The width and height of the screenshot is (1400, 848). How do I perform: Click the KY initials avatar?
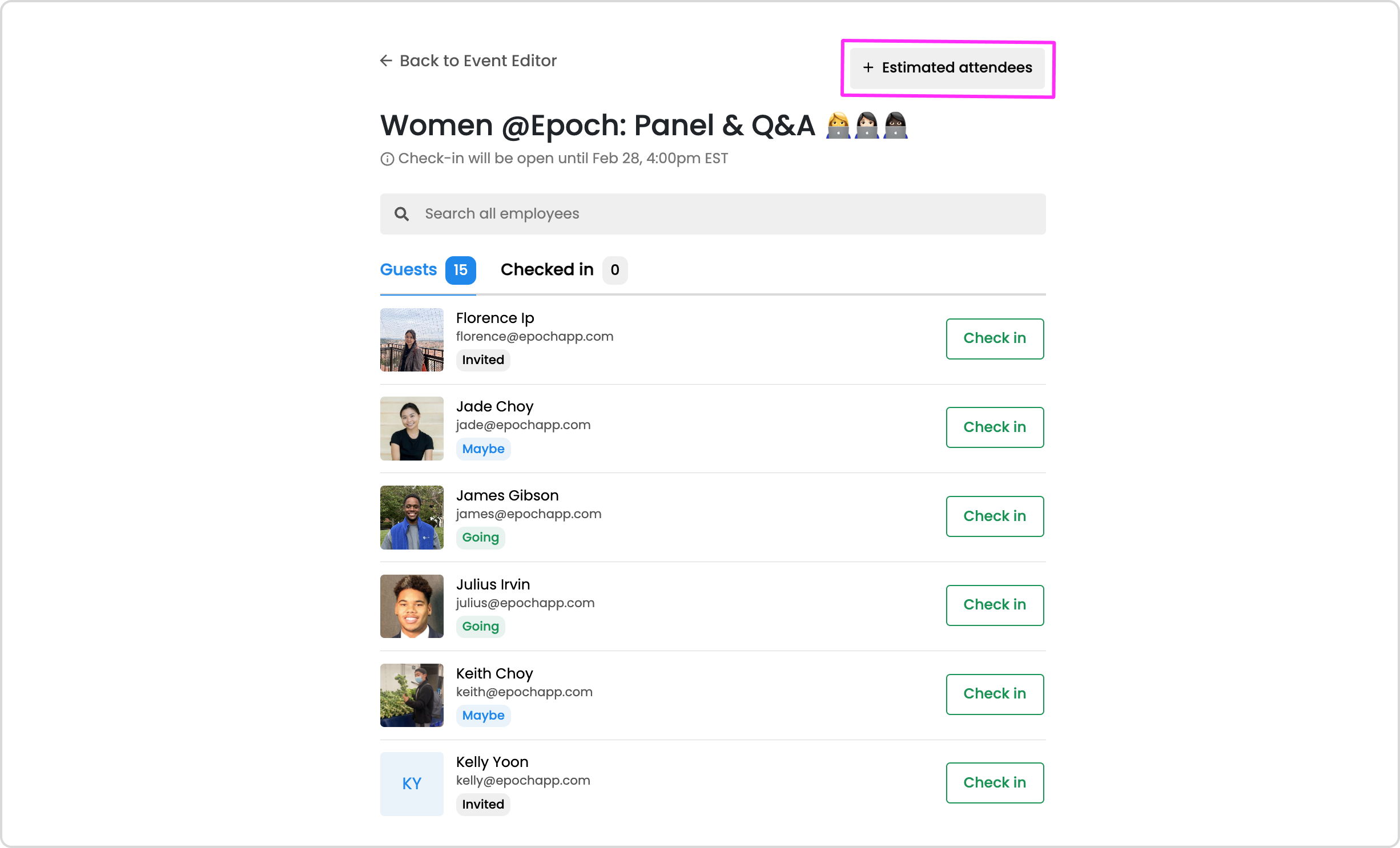tap(412, 784)
